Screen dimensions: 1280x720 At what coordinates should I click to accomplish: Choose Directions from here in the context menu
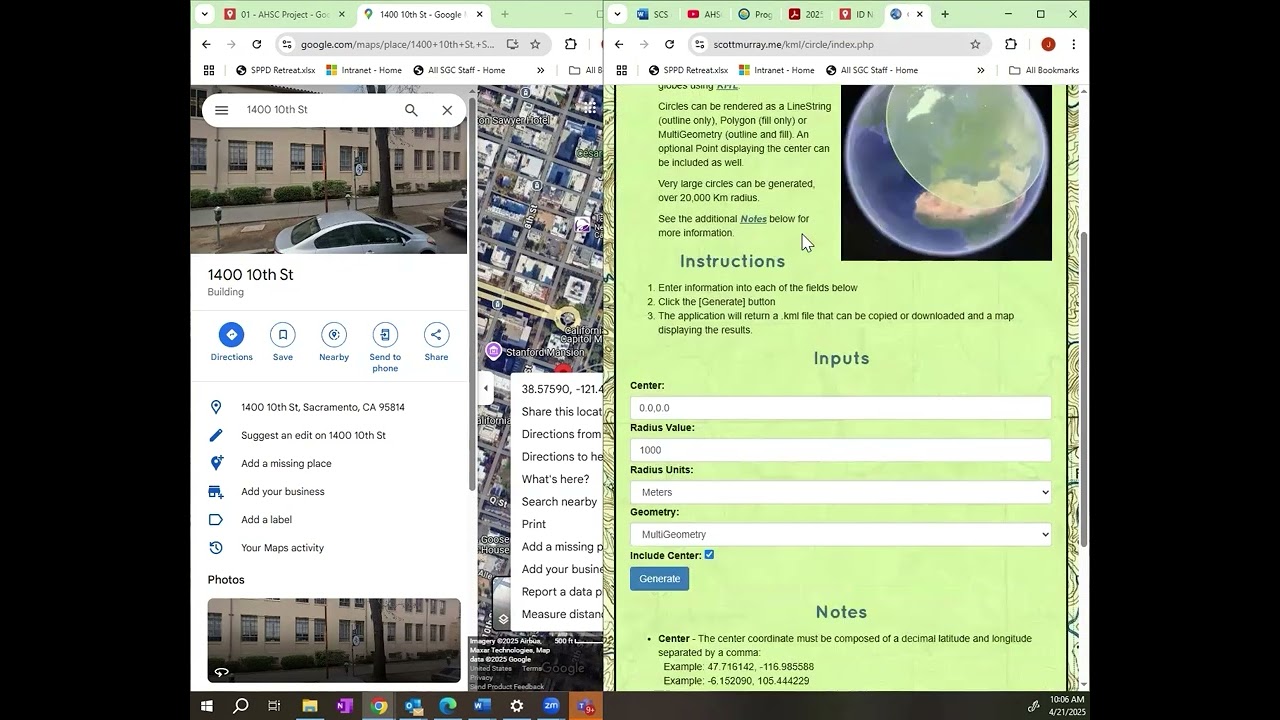click(562, 434)
